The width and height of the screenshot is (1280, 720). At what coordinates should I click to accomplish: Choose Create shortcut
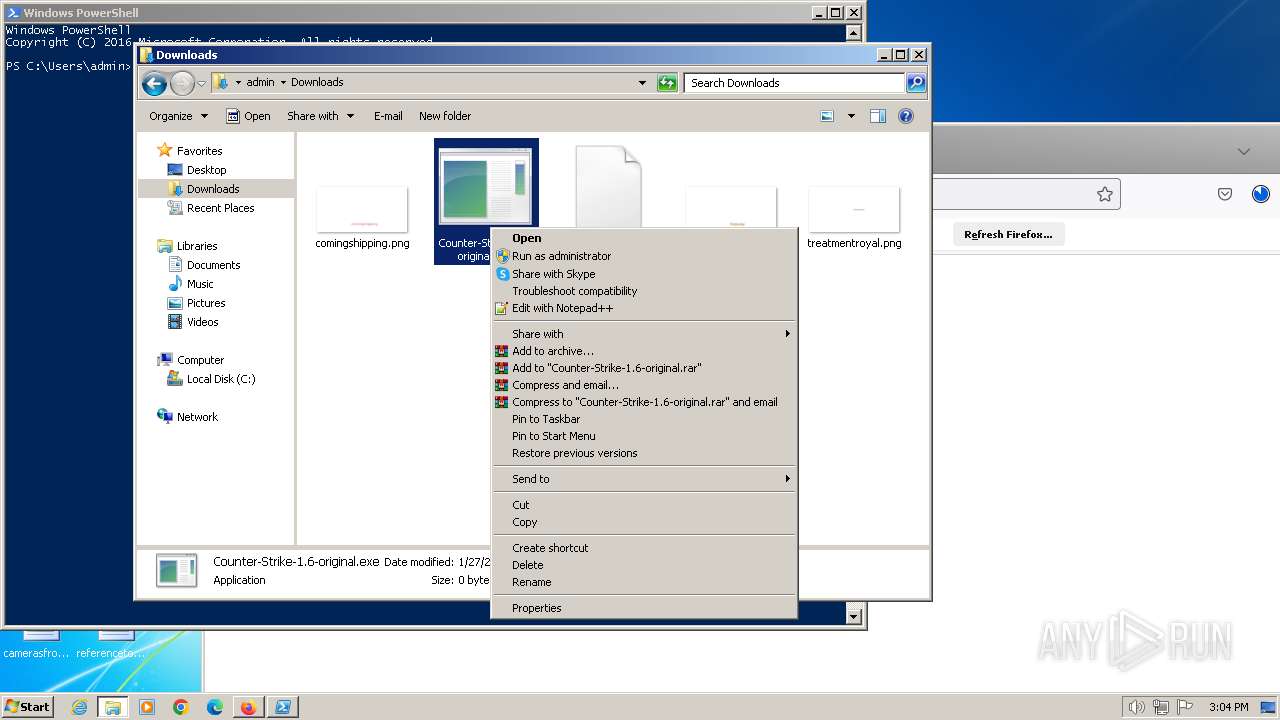(x=644, y=548)
